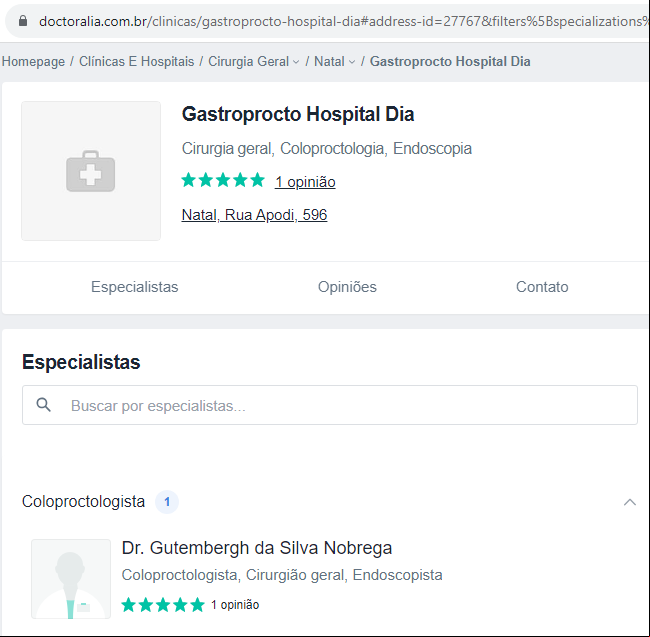The image size is (650, 637).
Task: Open the clinic's 1 opinião link
Action: tap(305, 182)
